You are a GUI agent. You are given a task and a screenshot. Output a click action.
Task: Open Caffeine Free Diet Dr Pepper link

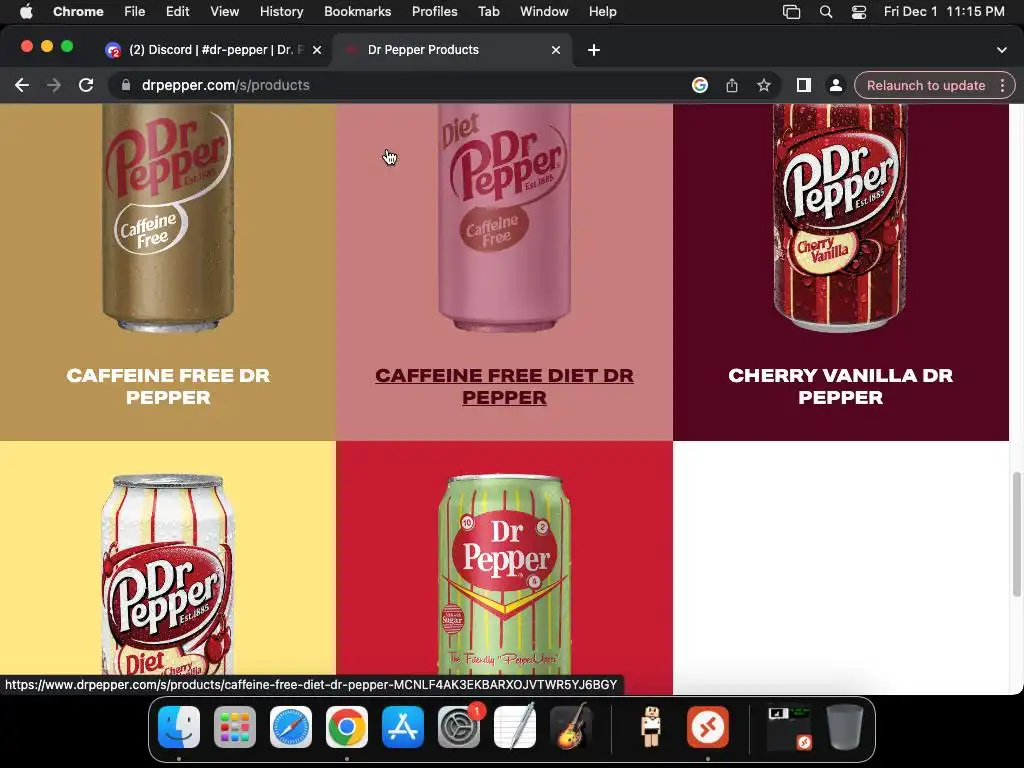click(504, 386)
